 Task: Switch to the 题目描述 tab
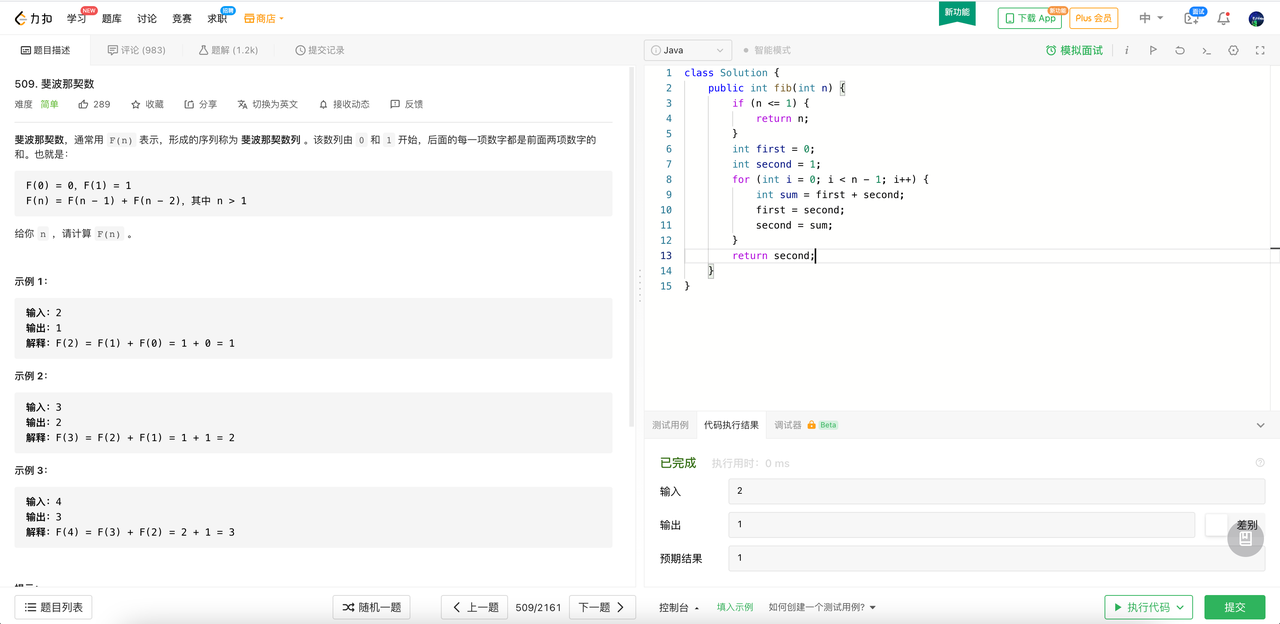pyautogui.click(x=46, y=50)
